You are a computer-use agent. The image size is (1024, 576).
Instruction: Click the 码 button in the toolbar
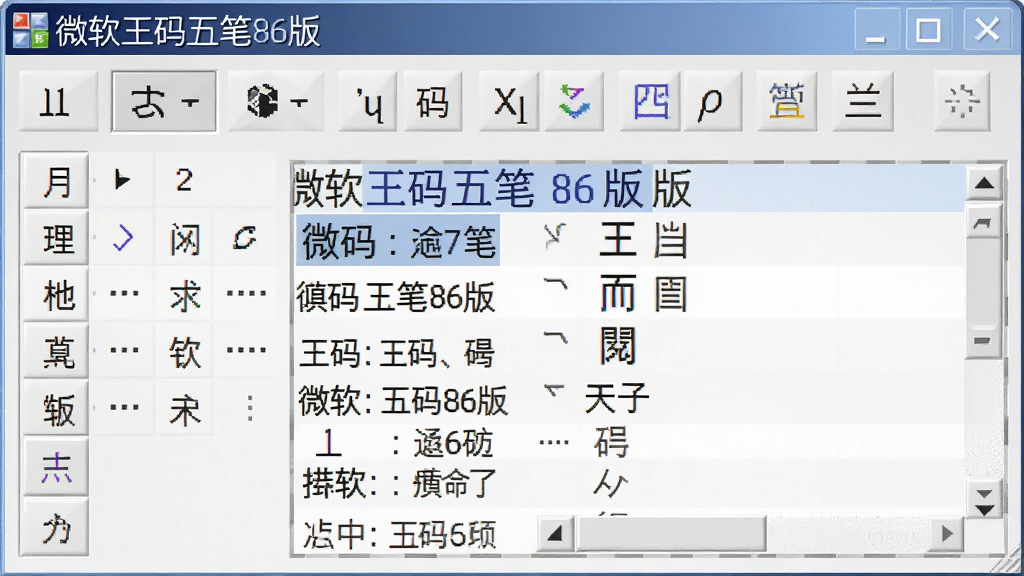(433, 102)
